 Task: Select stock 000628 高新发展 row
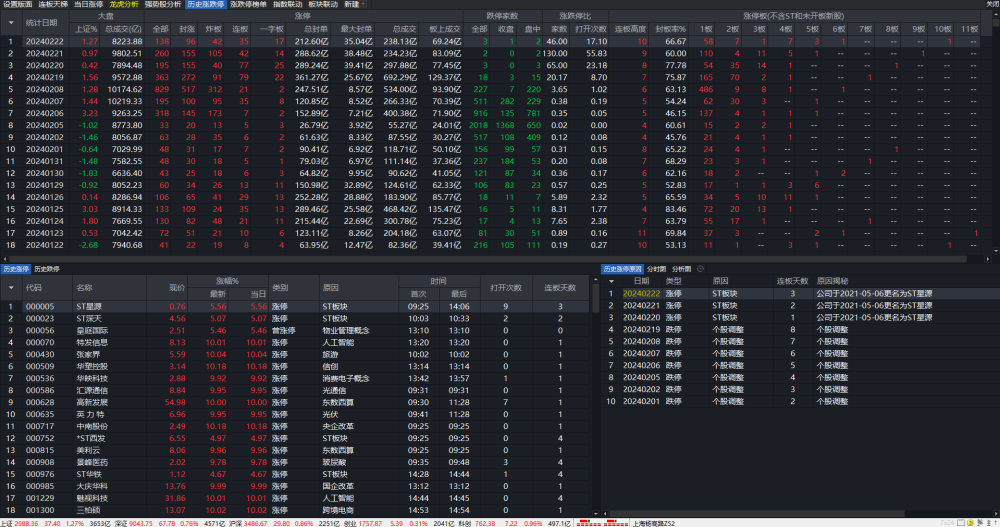coord(295,403)
